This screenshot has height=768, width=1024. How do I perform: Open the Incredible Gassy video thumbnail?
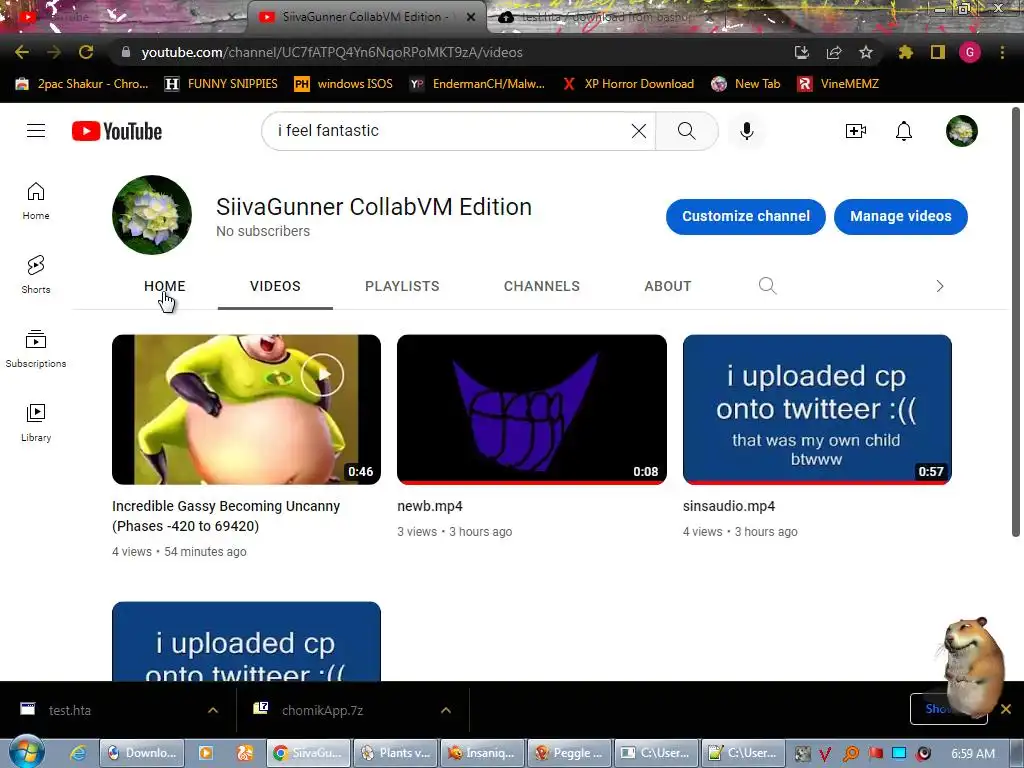coord(246,409)
